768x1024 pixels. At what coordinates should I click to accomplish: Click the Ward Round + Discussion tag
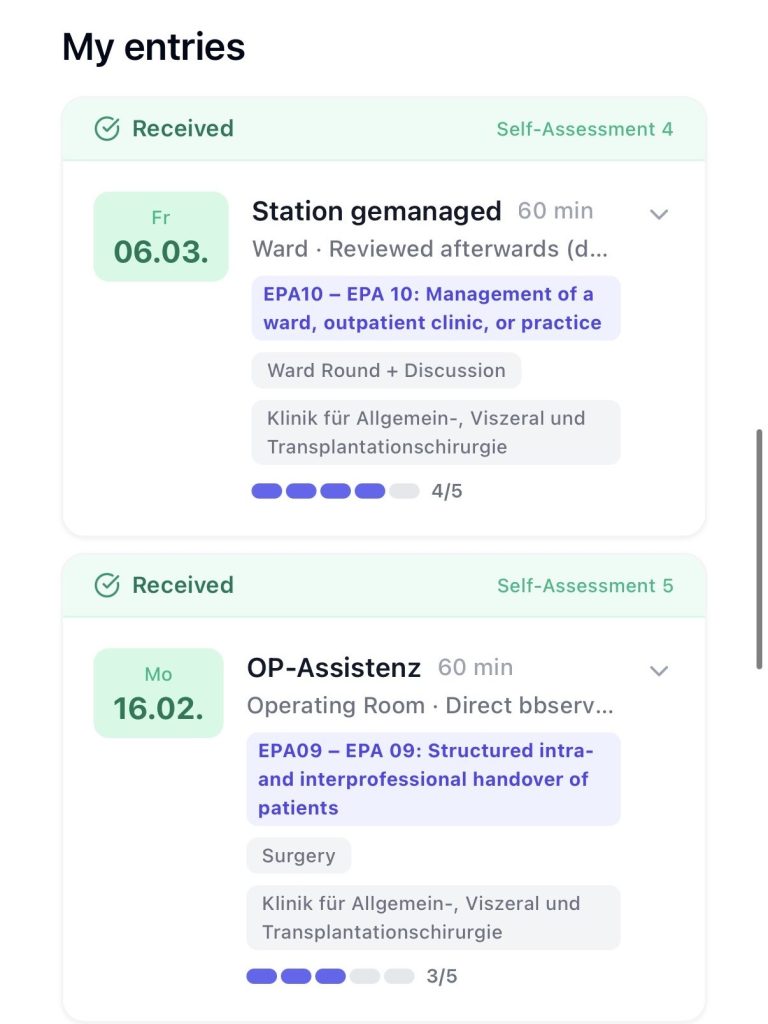click(x=386, y=370)
